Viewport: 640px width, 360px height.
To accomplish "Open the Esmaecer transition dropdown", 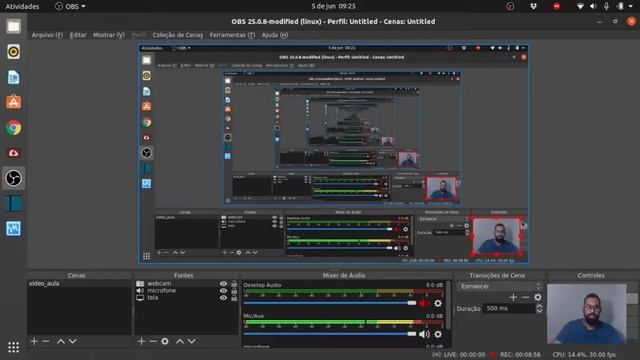I will pos(500,286).
